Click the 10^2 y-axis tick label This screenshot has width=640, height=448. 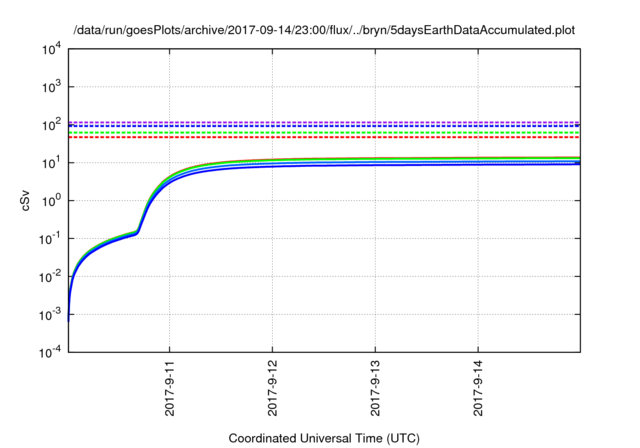52,125
